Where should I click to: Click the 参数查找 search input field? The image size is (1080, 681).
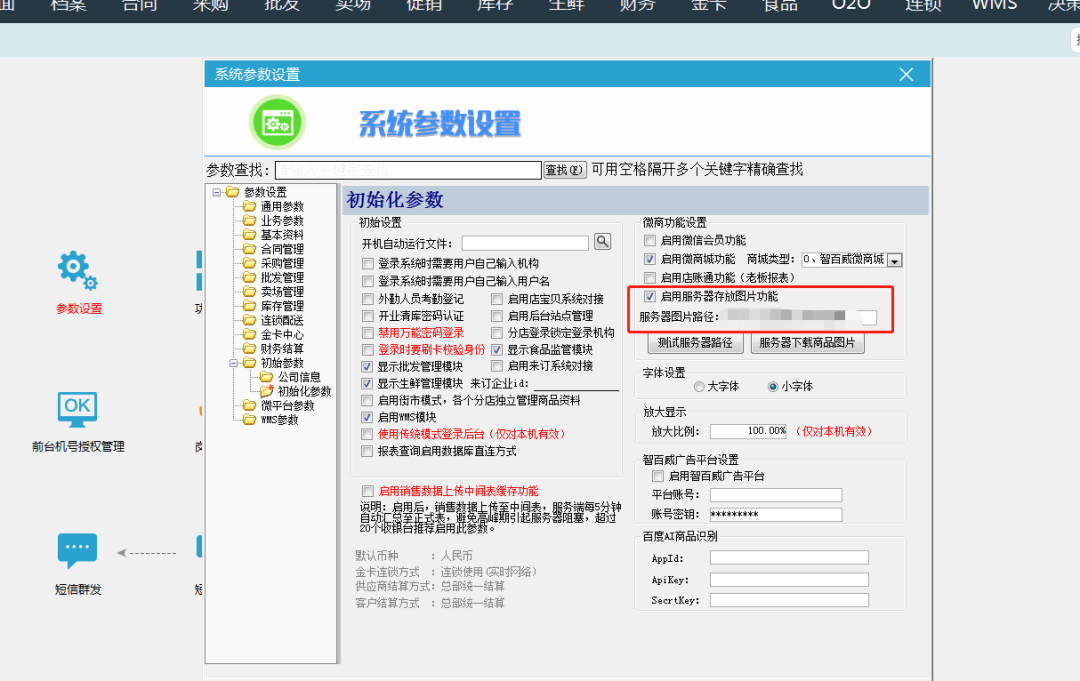point(407,170)
